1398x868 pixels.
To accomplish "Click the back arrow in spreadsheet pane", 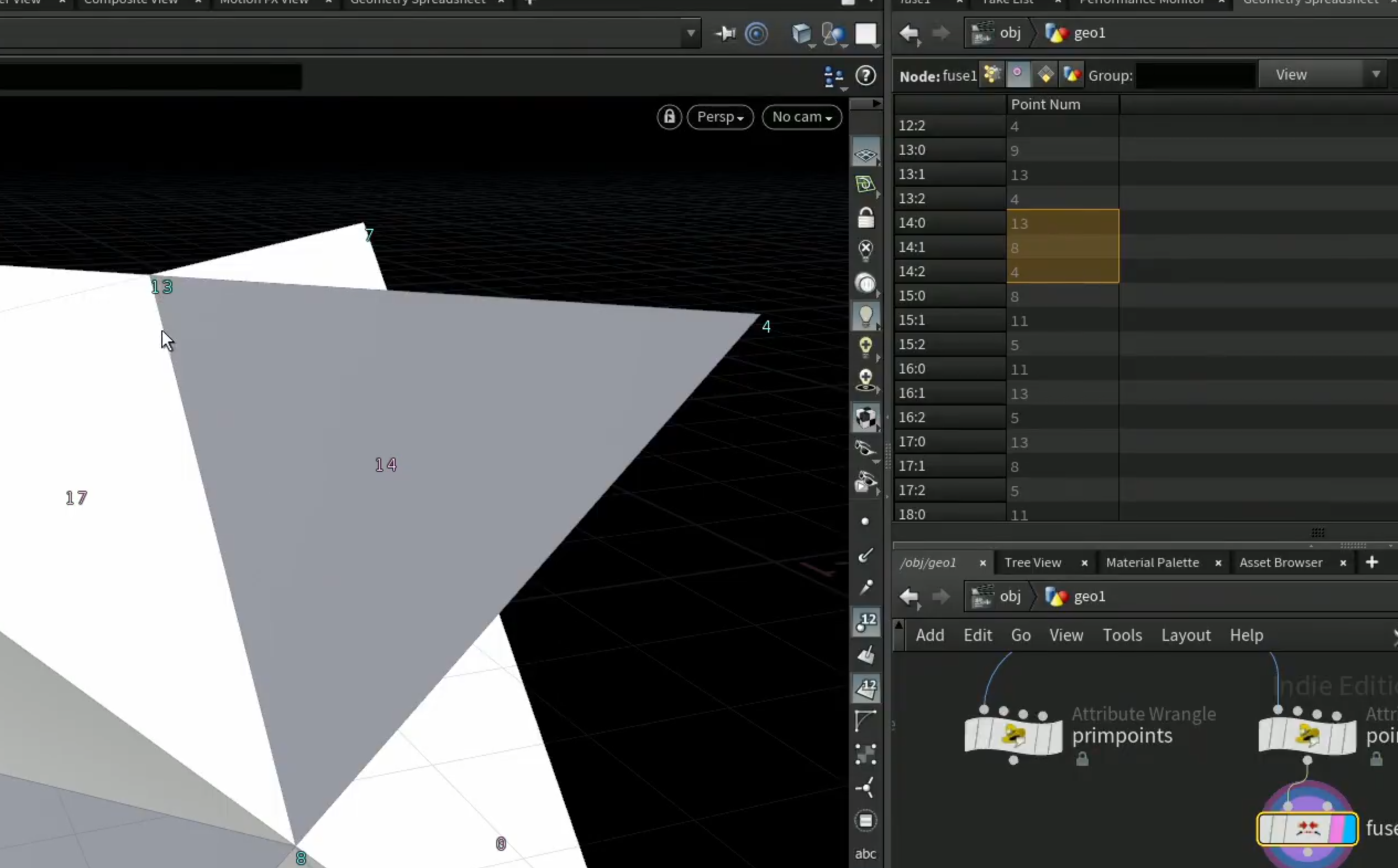I will point(910,33).
